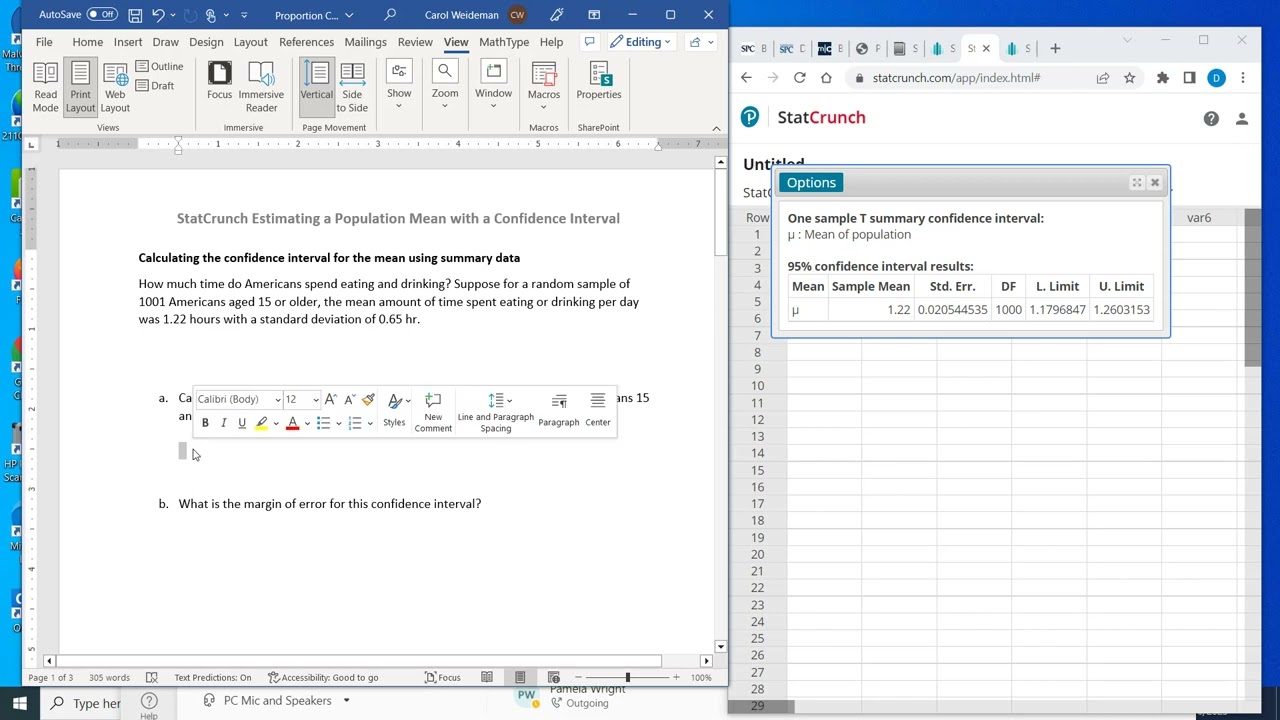Select Side to Side page movement
This screenshot has height=720, width=1280.
pyautogui.click(x=352, y=88)
